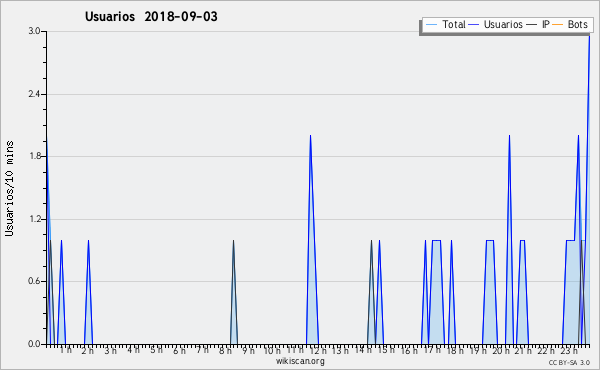600x370 pixels.
Task: Click the '8 h' x-axis tick label
Action: [225, 350]
